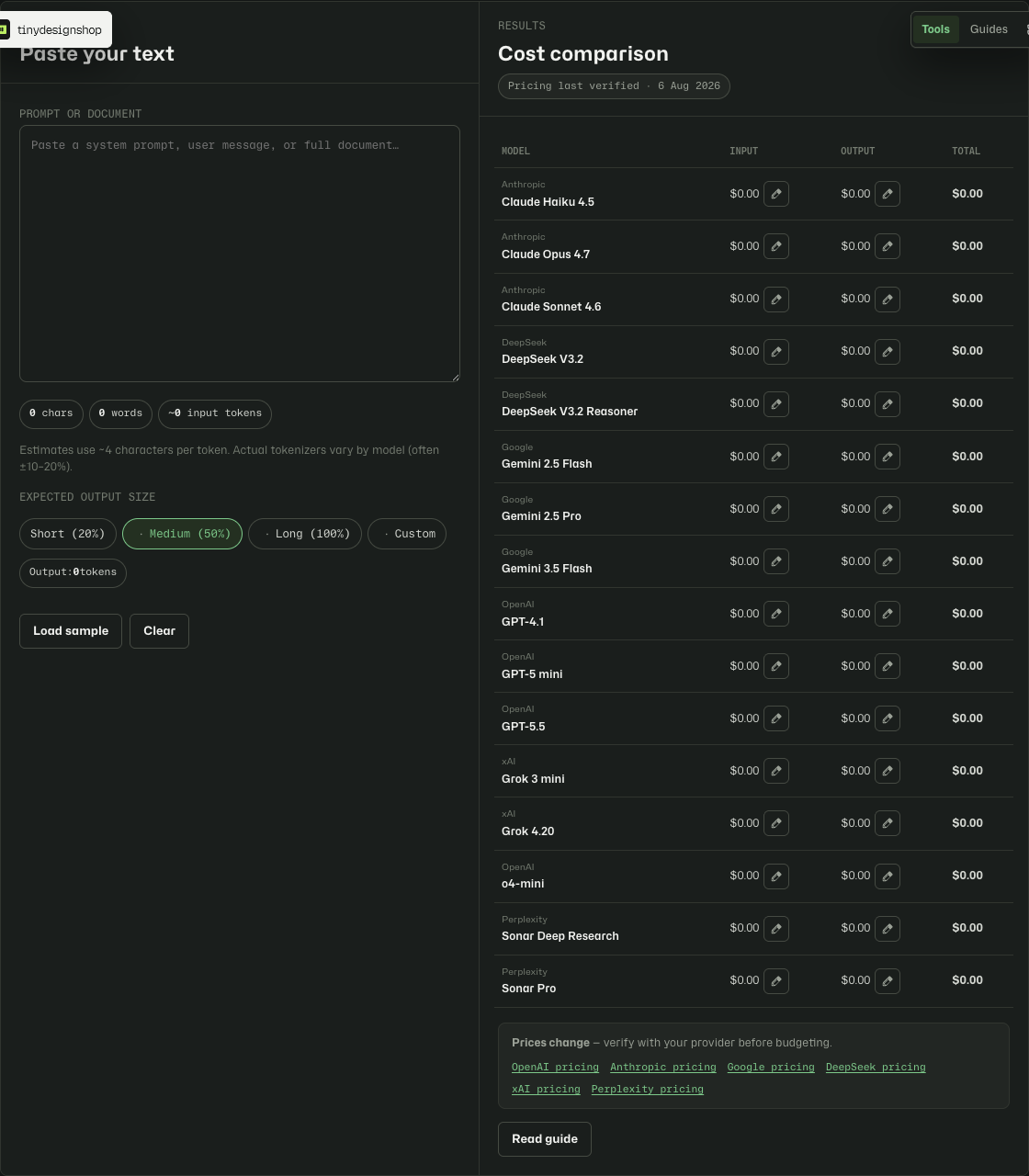Edit output price for Grok 4.20
The image size is (1029, 1176).
pyautogui.click(x=888, y=823)
